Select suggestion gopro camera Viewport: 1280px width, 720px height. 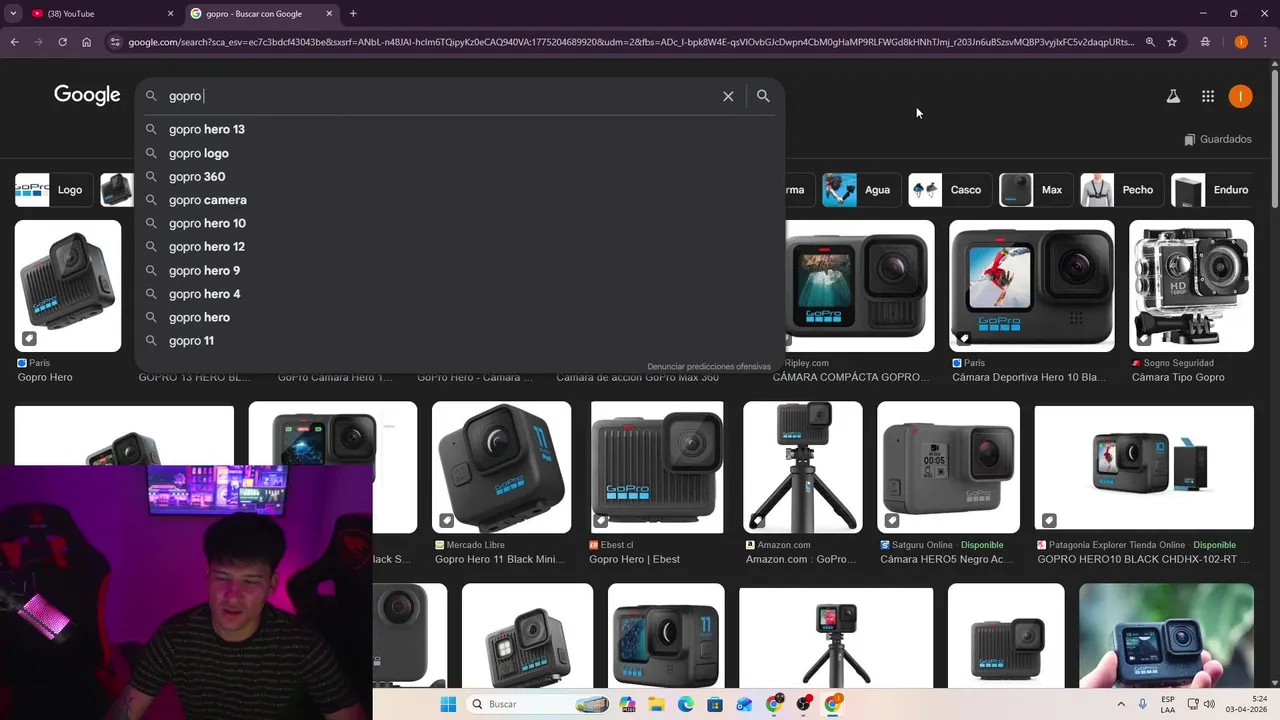(460, 200)
